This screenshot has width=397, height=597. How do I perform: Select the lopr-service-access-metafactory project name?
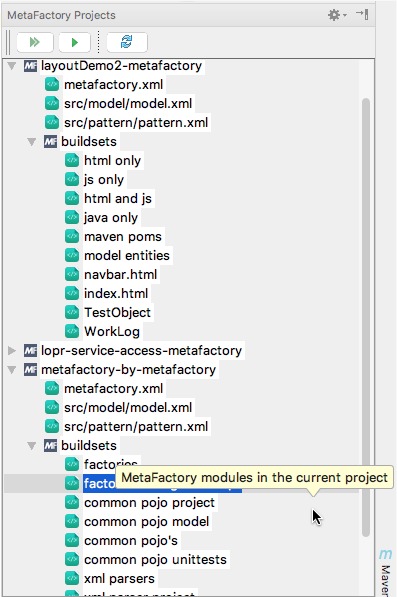click(141, 351)
